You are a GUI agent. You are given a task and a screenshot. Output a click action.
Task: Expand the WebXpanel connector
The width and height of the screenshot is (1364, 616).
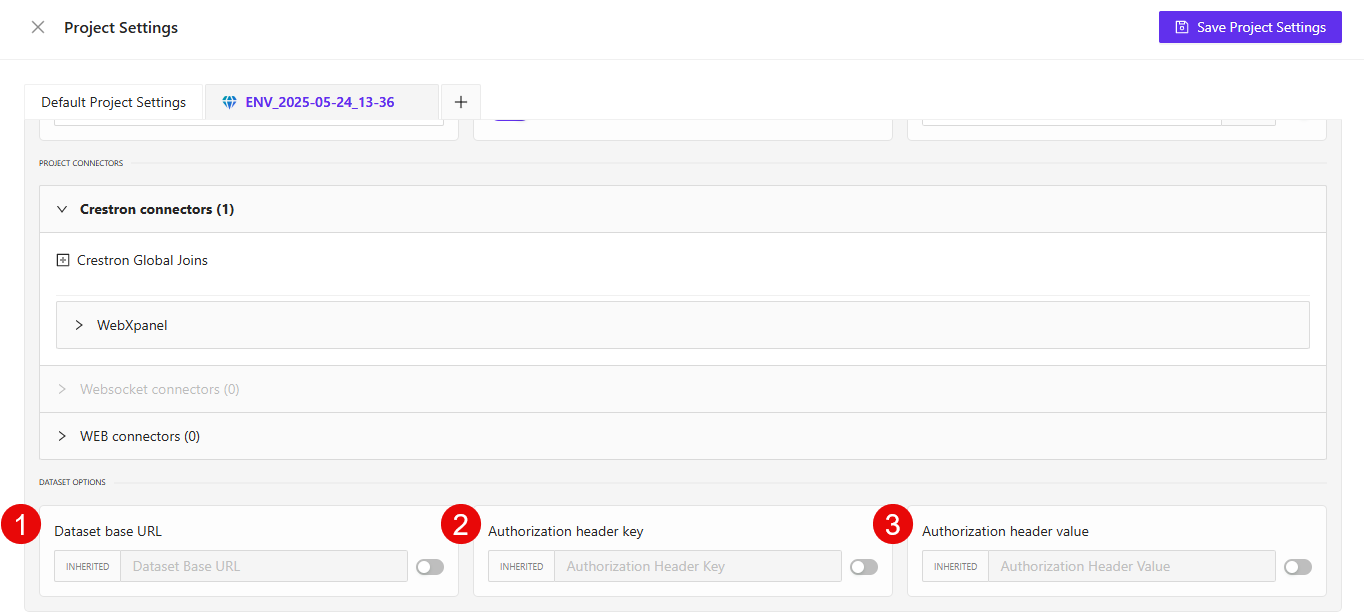[x=79, y=324]
